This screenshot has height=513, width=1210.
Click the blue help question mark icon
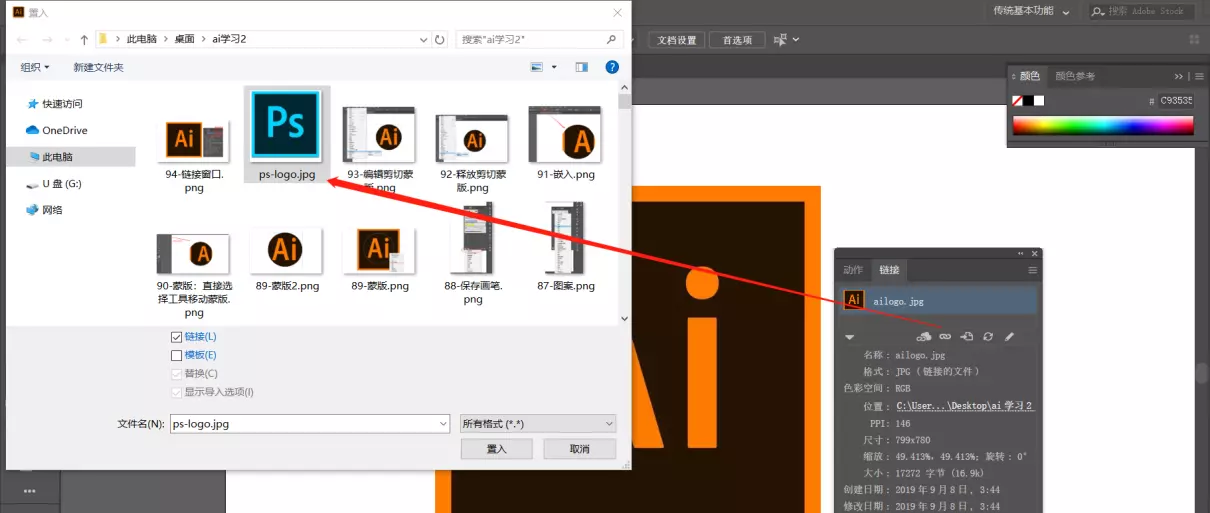(612, 67)
